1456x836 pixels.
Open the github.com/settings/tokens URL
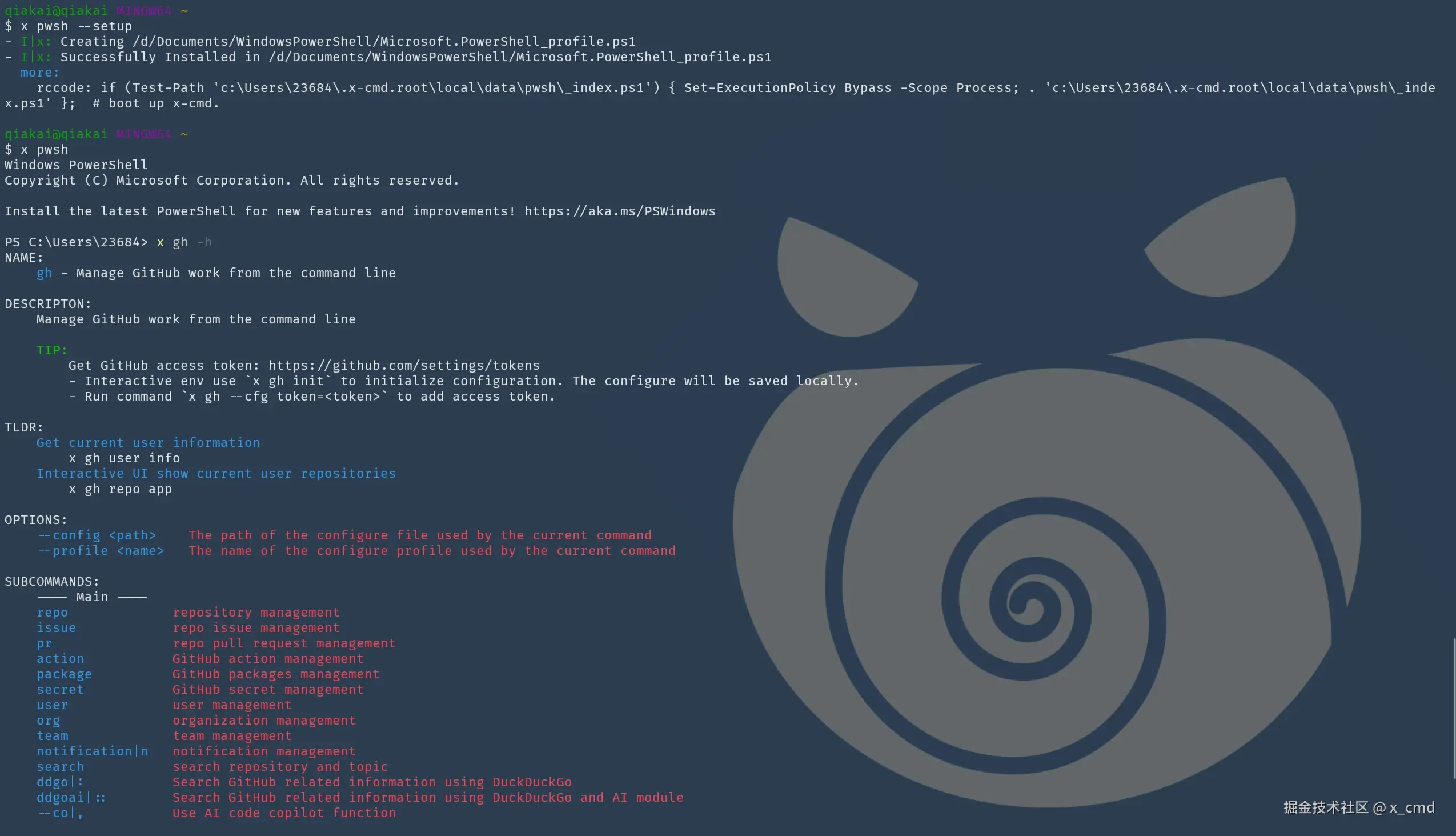pyautogui.click(x=404, y=366)
